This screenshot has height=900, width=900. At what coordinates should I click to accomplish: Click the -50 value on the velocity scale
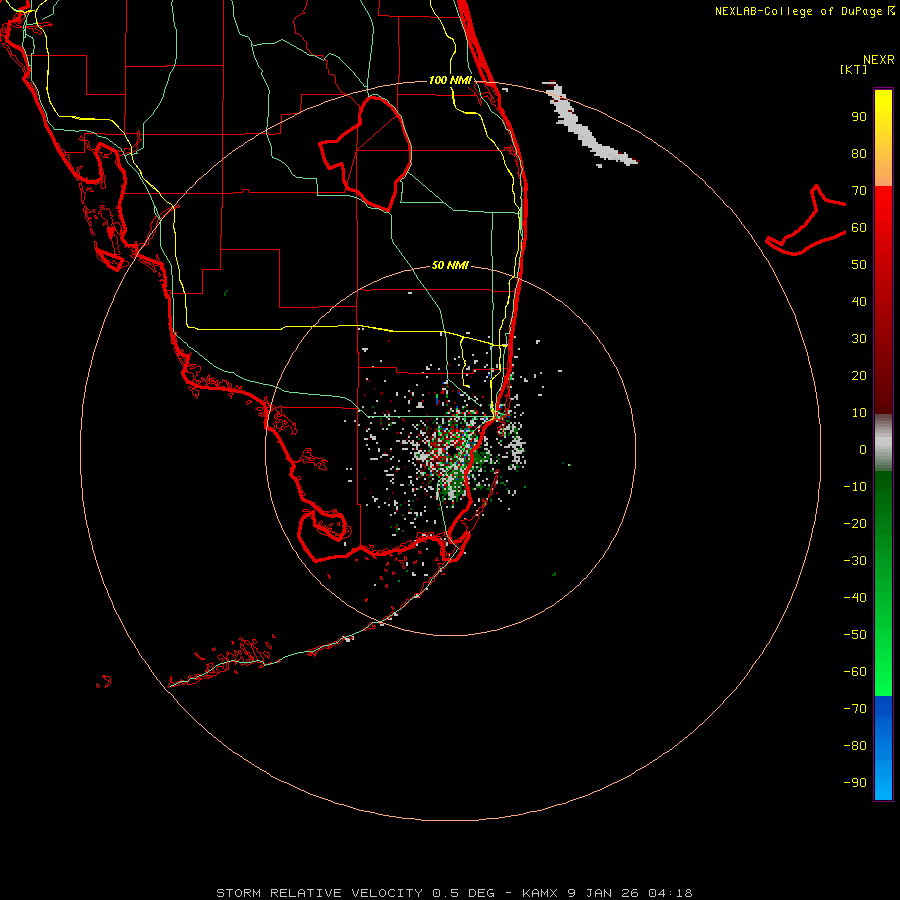click(855, 635)
